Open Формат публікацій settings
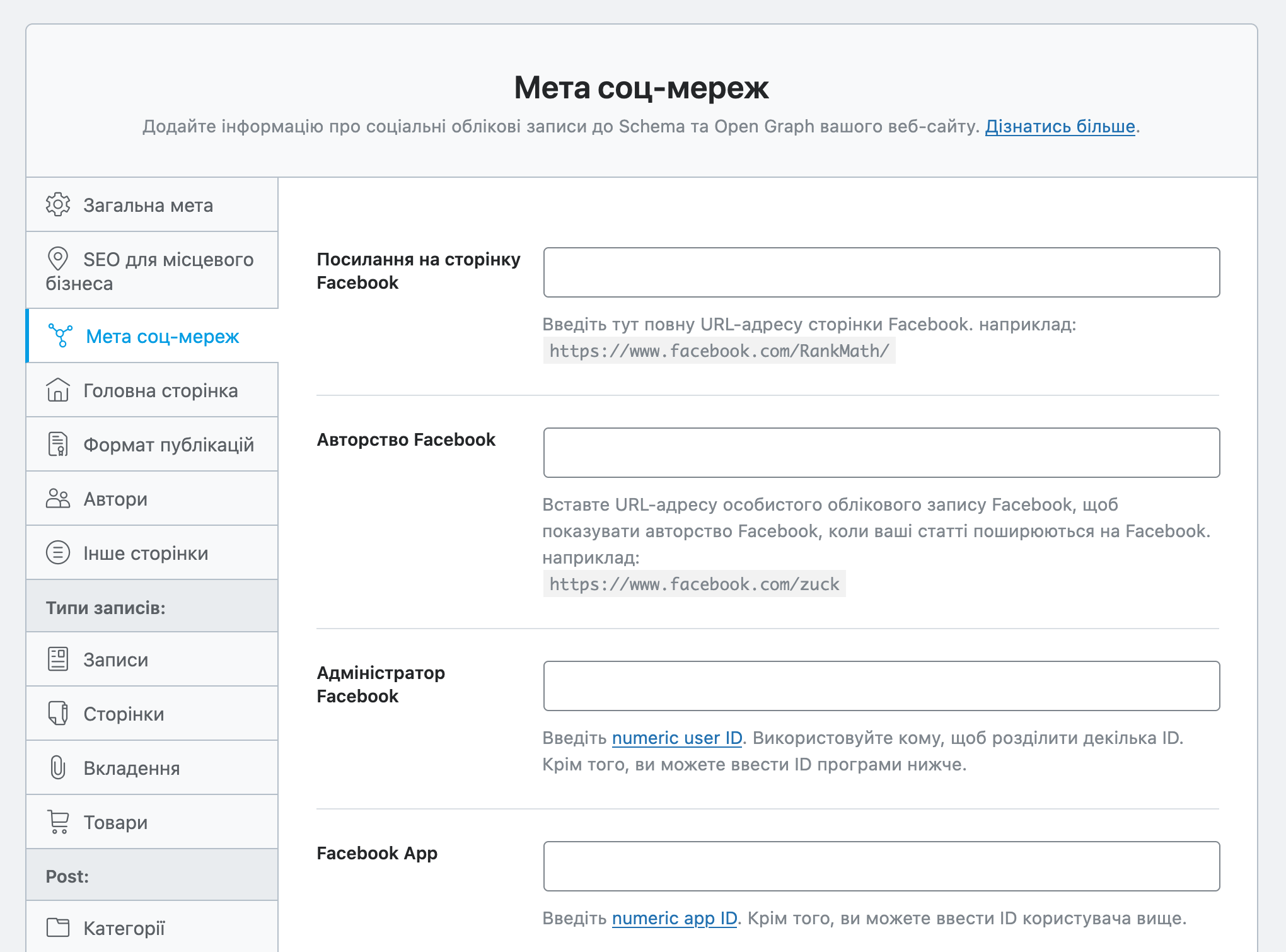The height and width of the screenshot is (952, 1286). tap(152, 444)
